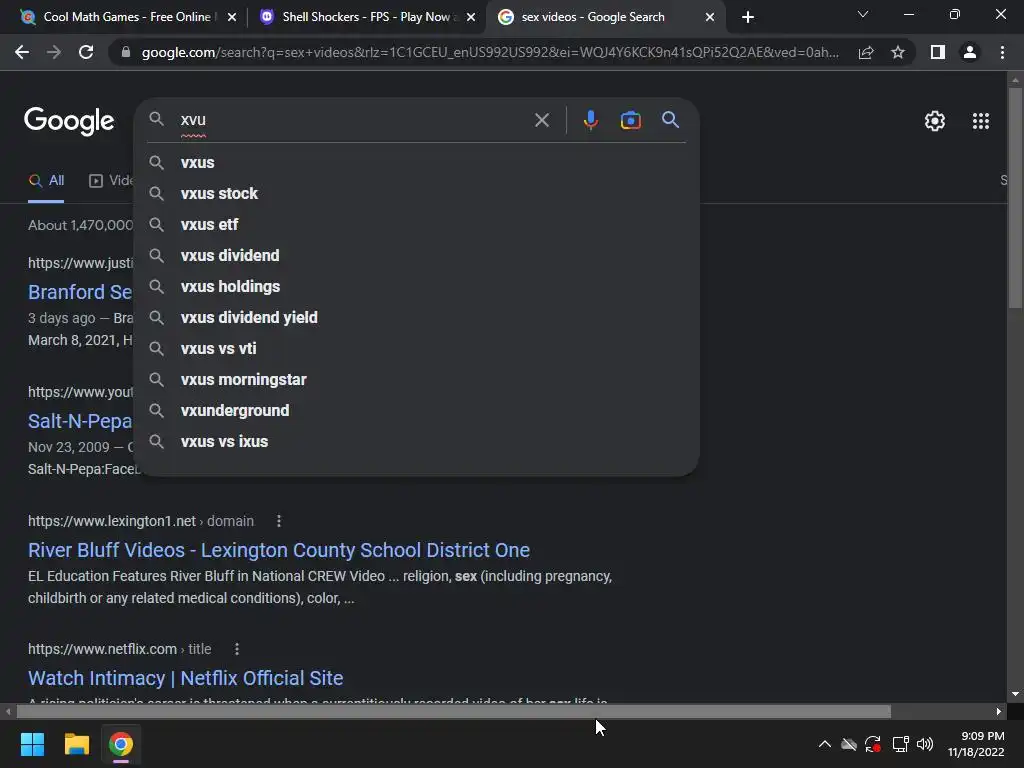Viewport: 1024px width, 768px height.
Task: Choose the 'vxus holdings' suggestion
Action: click(417, 287)
